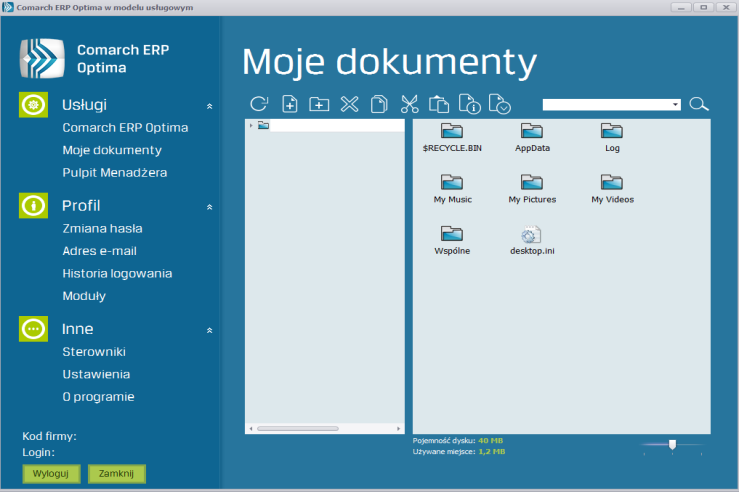
Task: Click the Paste toolbar icon
Action: pyautogui.click(x=439, y=104)
